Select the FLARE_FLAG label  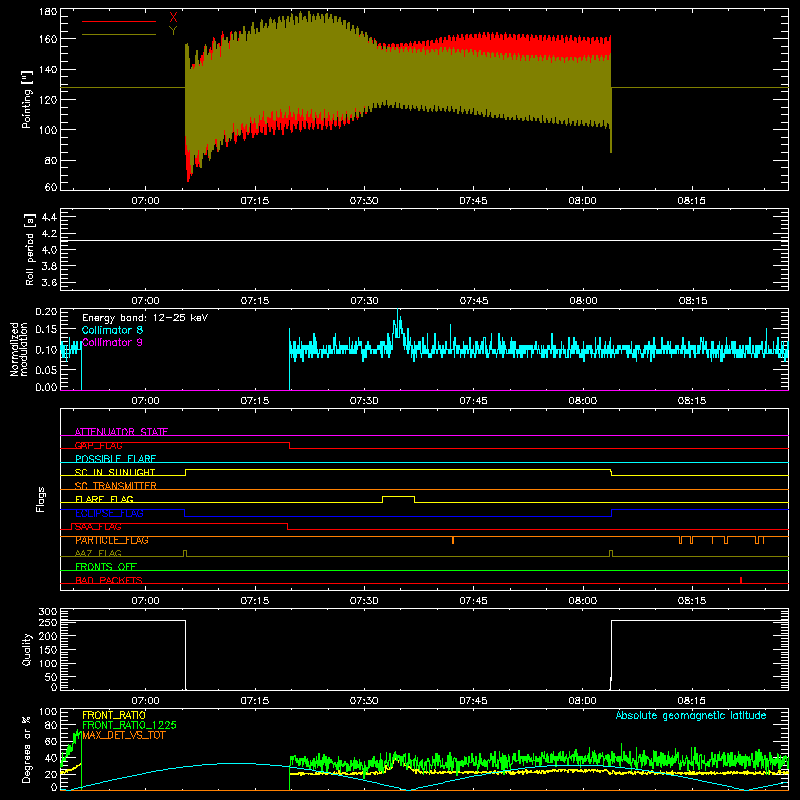point(104,499)
